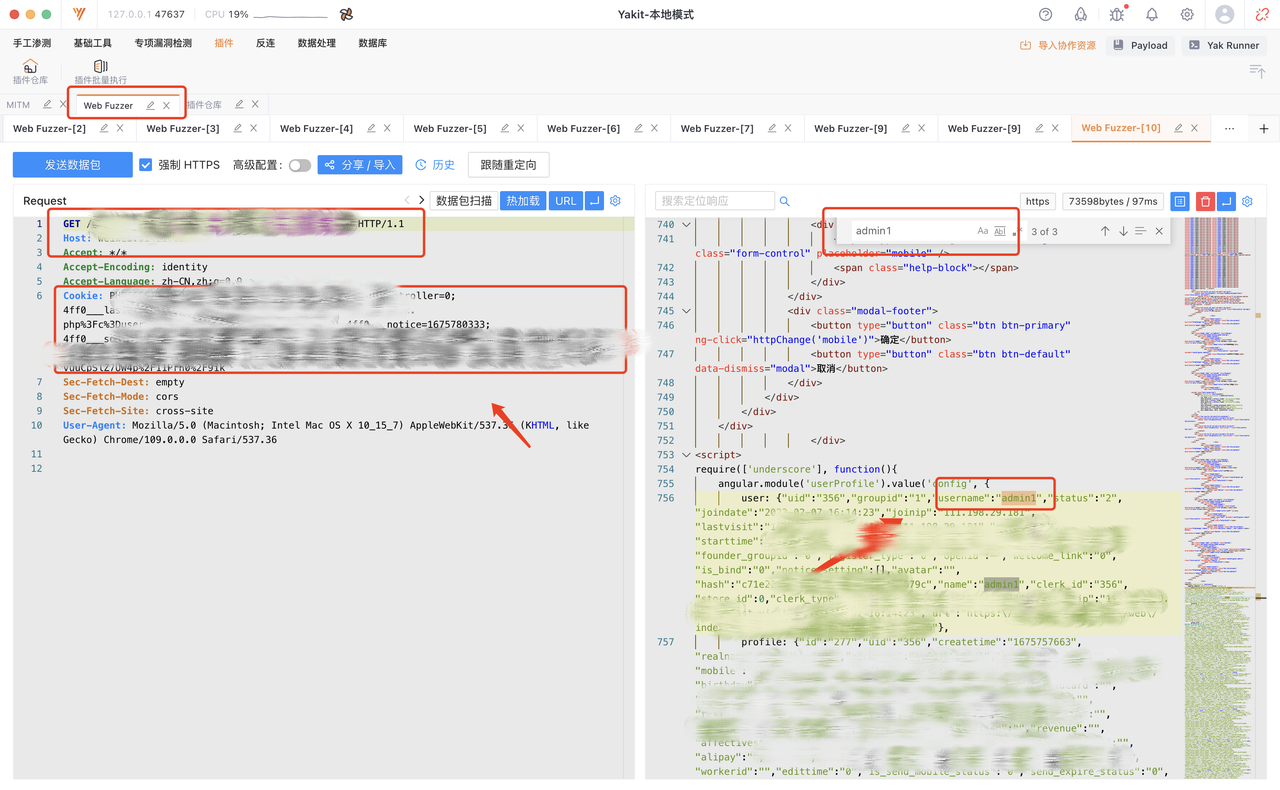The image size is (1280, 790).
Task: Toggle find-in-selection in find widget
Action: (1140, 231)
